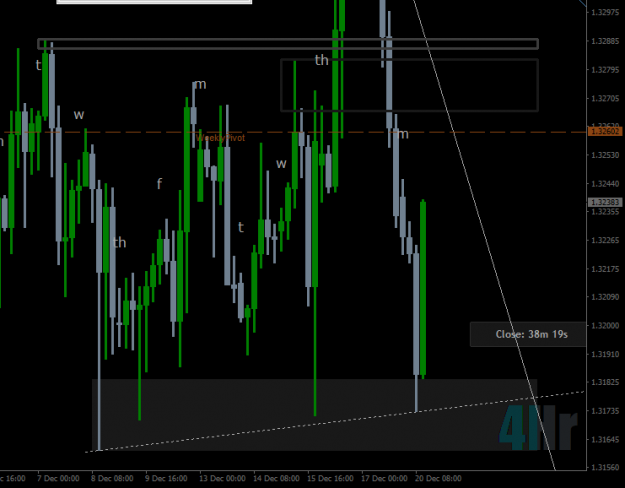625x488 pixels.
Task: Click the 1.32000 price axis label
Action: pos(605,326)
